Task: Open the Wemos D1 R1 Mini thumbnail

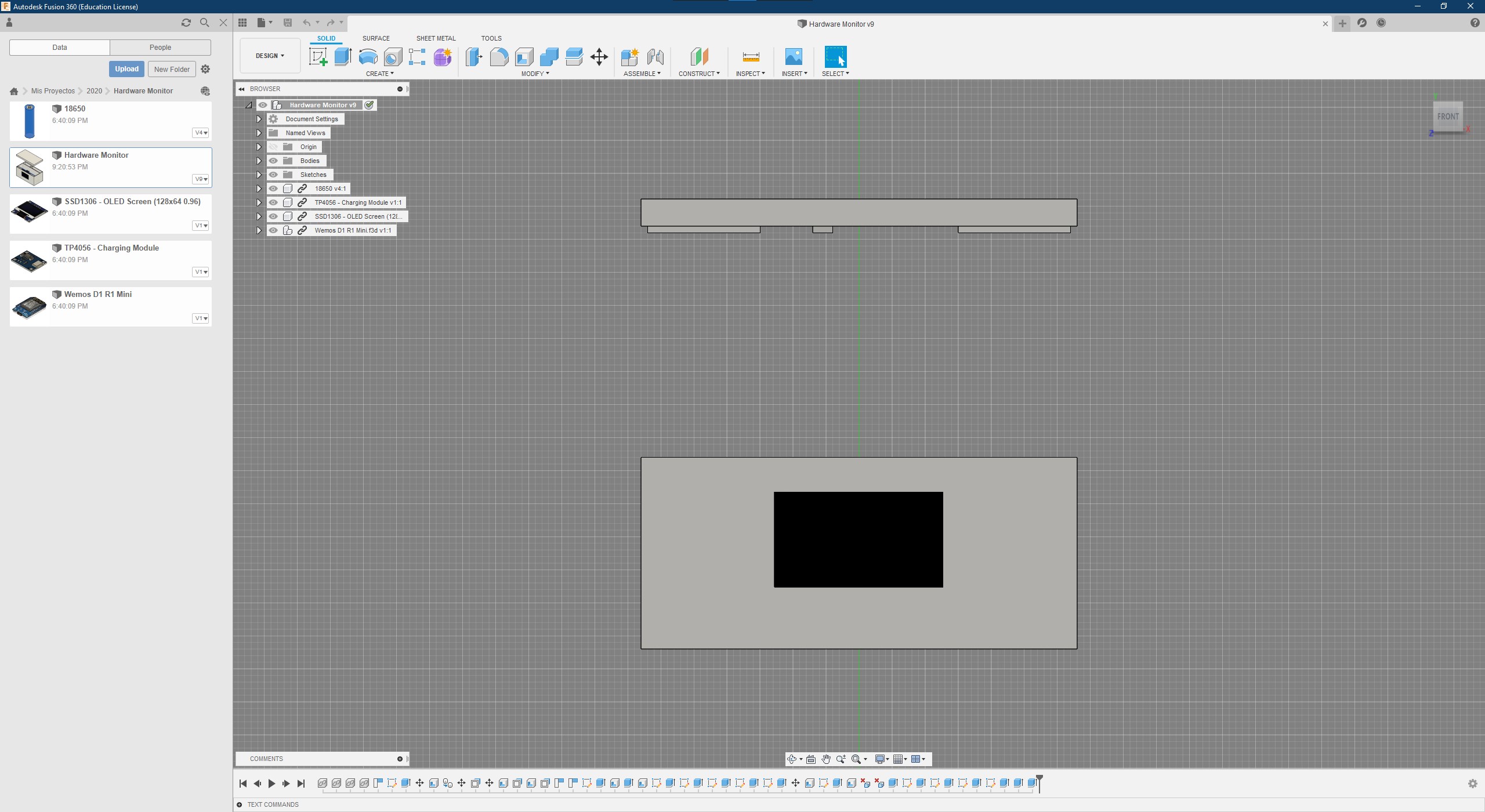Action: (30, 306)
